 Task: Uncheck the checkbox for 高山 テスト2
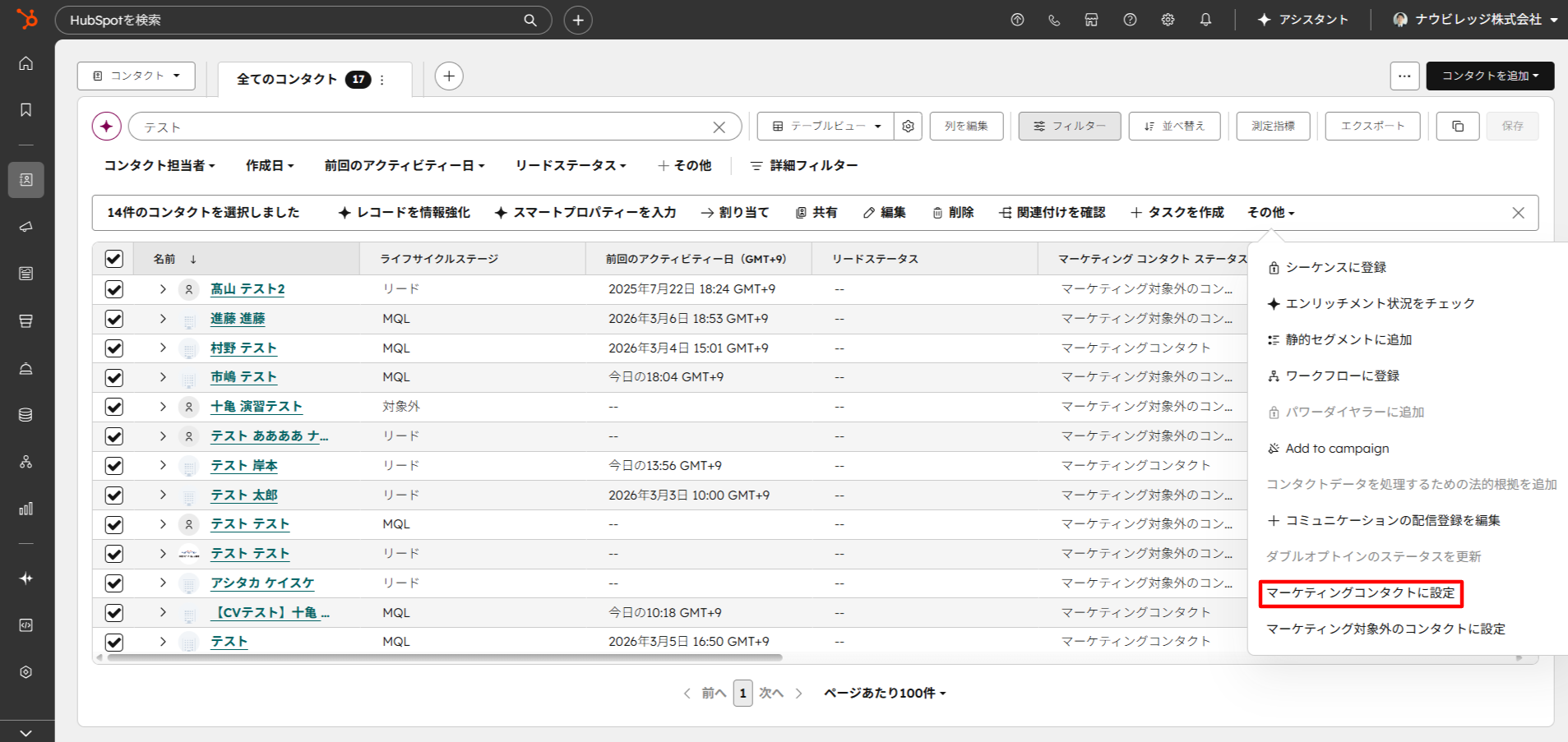pyautogui.click(x=114, y=289)
